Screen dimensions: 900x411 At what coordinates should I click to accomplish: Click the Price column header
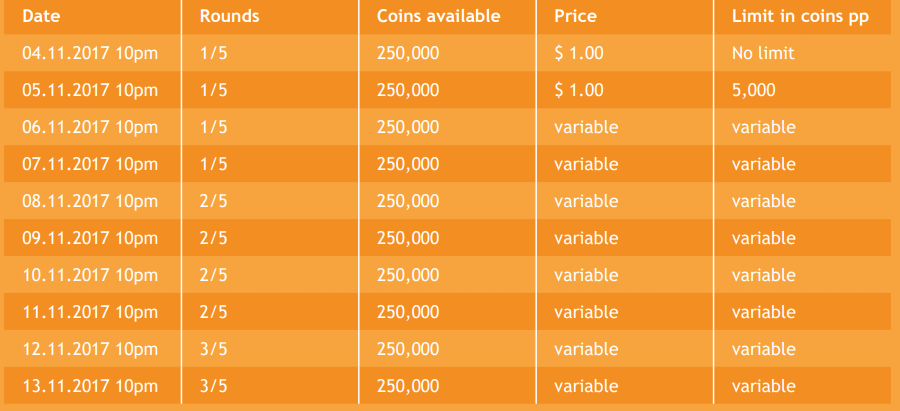(575, 16)
